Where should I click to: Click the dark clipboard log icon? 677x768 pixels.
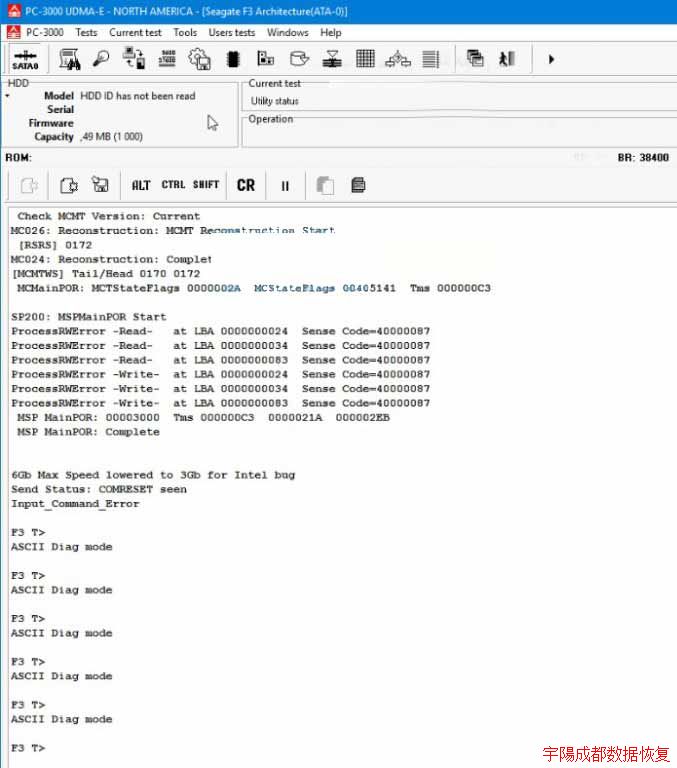tap(358, 185)
